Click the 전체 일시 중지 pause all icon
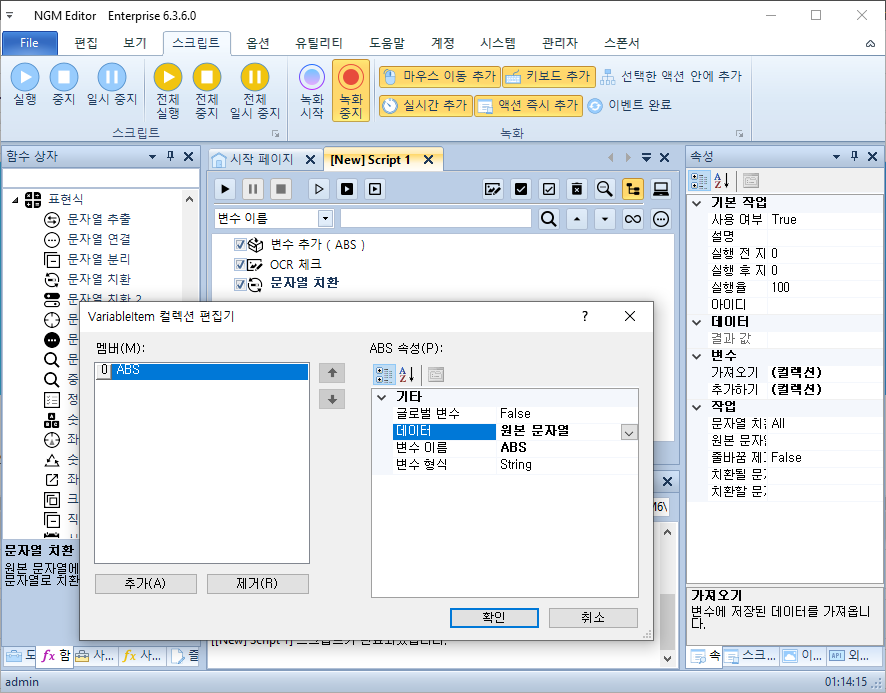Screen dimensions: 886x693 255,91
